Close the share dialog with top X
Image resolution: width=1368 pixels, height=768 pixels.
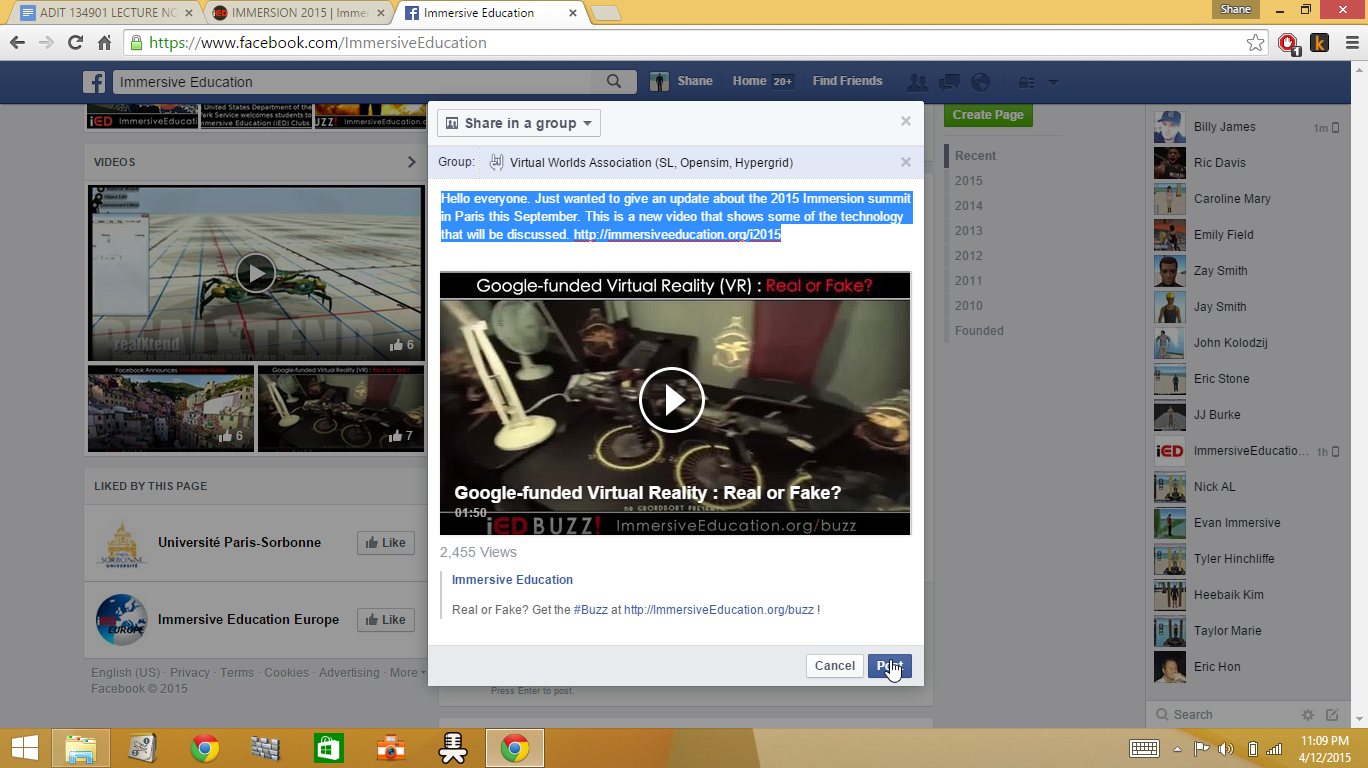click(x=906, y=121)
